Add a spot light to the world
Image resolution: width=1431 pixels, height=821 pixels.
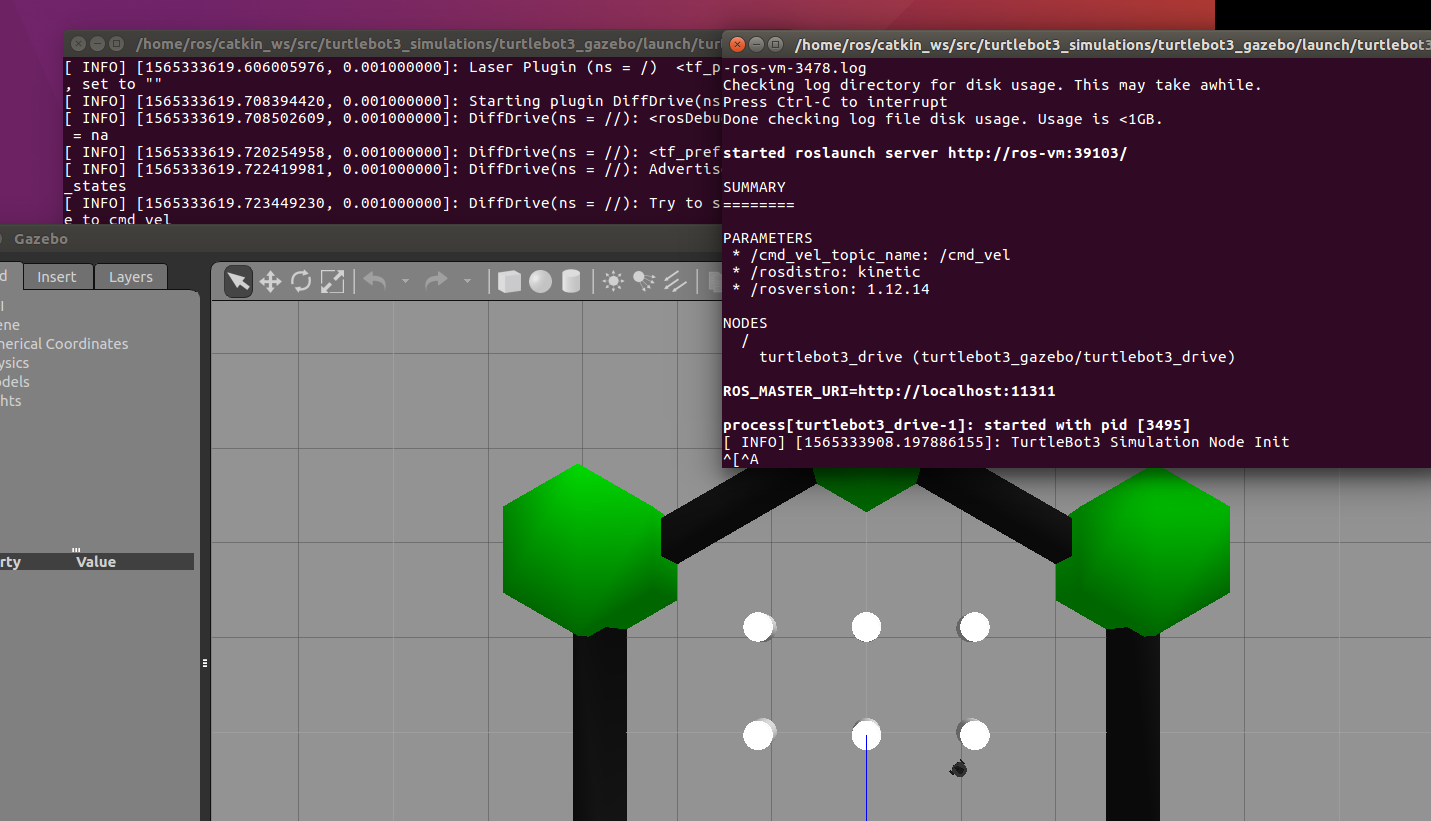(x=645, y=281)
